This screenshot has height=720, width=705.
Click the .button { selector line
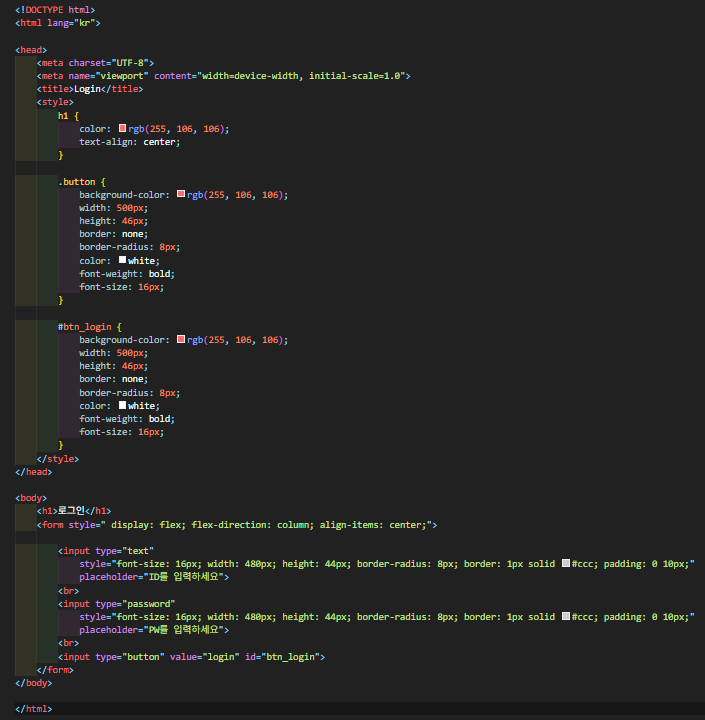click(82, 182)
